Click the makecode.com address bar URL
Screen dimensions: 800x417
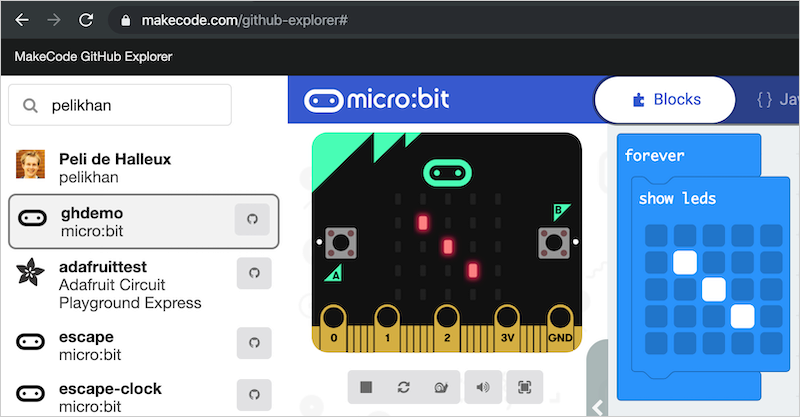[244, 20]
